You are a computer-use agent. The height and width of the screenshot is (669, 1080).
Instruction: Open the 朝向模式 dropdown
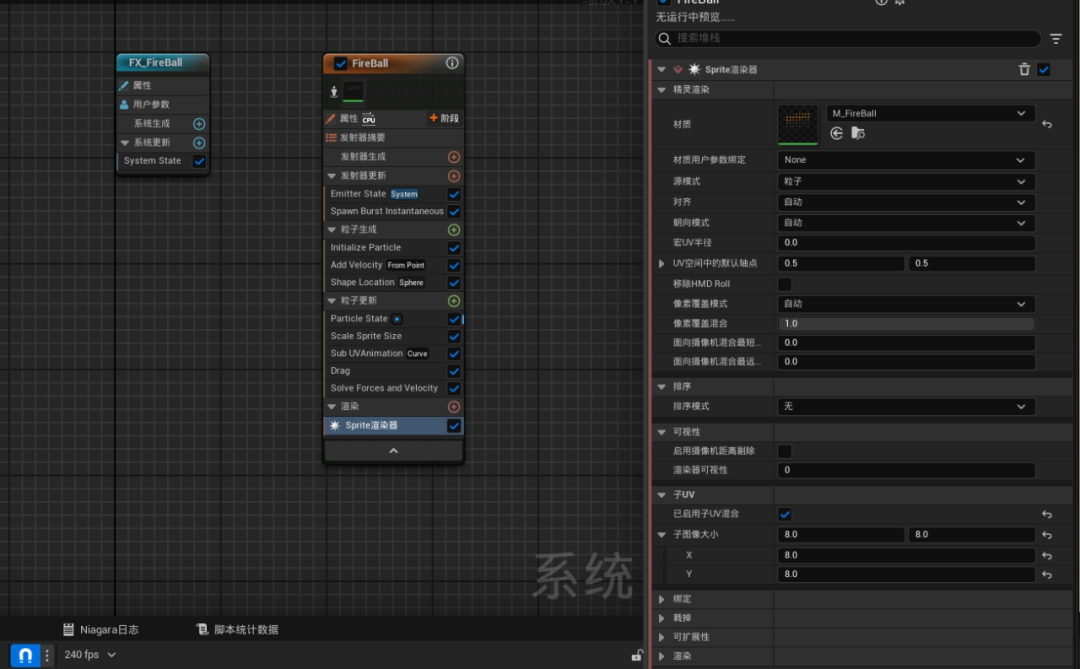tap(906, 223)
